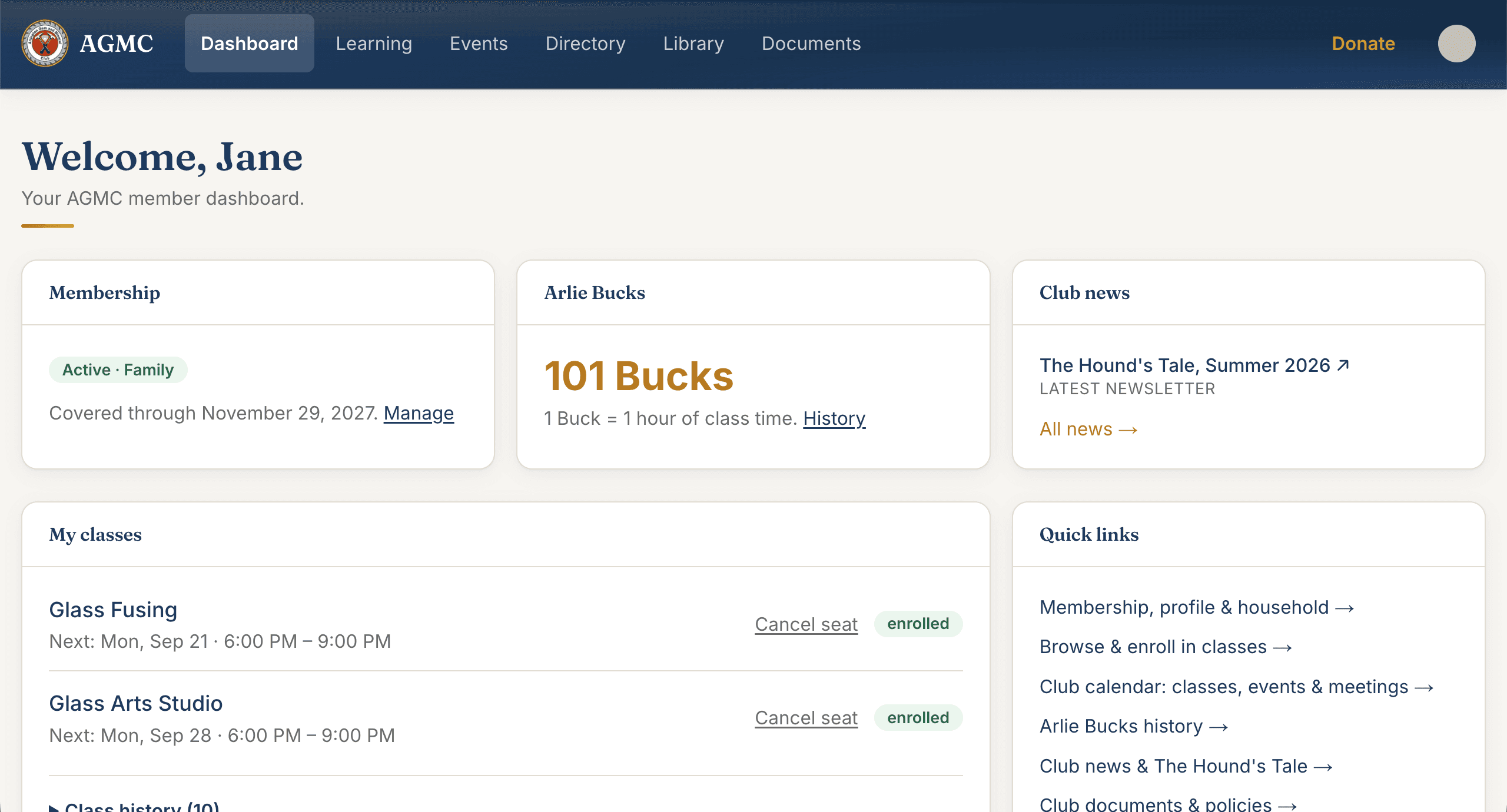
Task: Click the 101 Bucks balance
Action: tap(639, 375)
